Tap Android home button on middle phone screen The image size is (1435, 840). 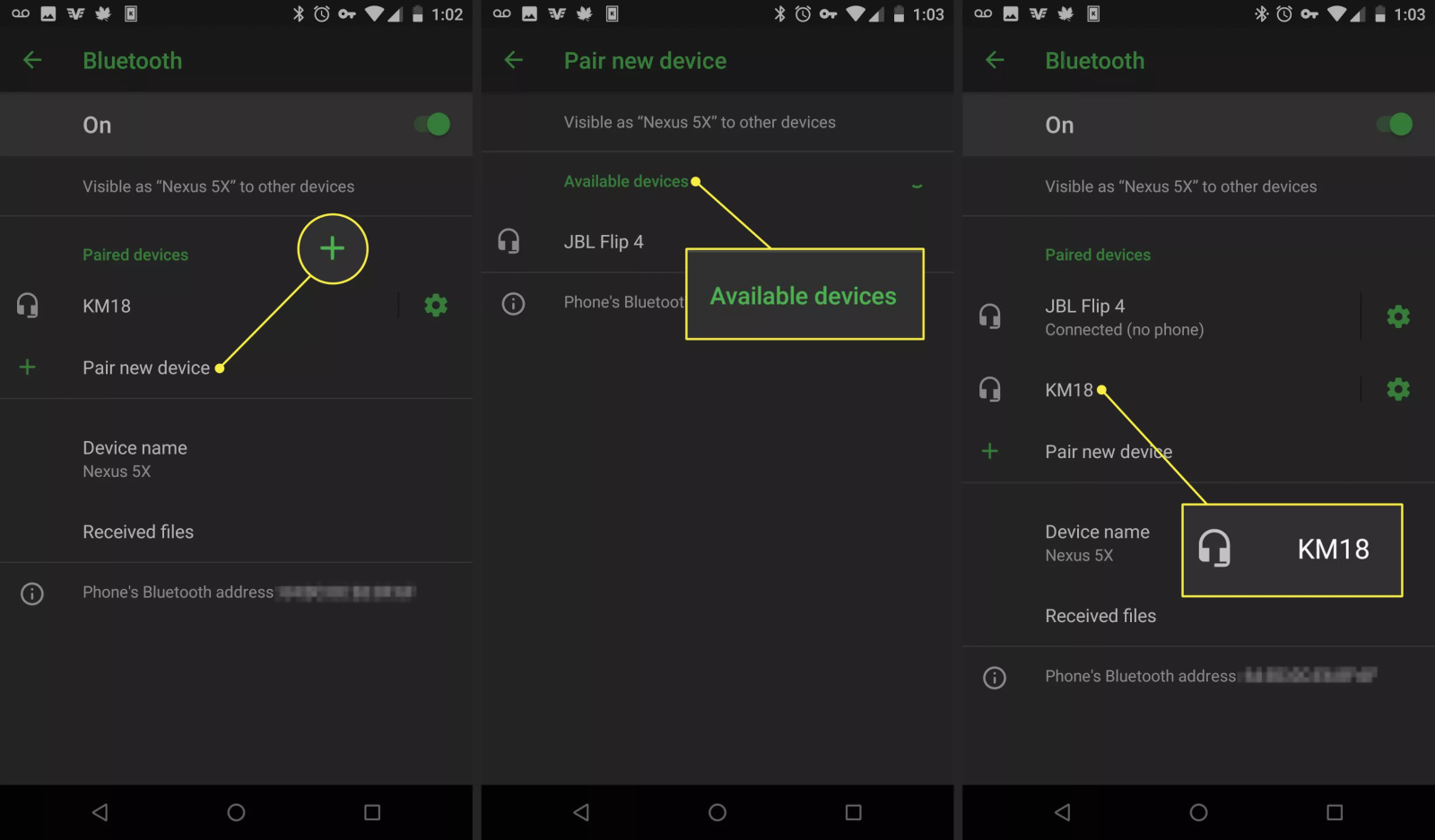pyautogui.click(x=717, y=812)
